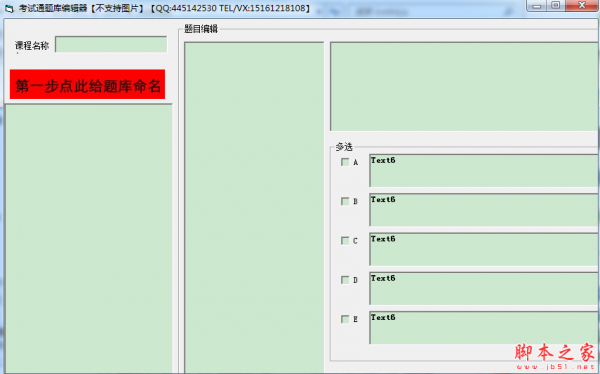Click option B answer text box
Screen dimensions: 600x374
click(x=484, y=210)
